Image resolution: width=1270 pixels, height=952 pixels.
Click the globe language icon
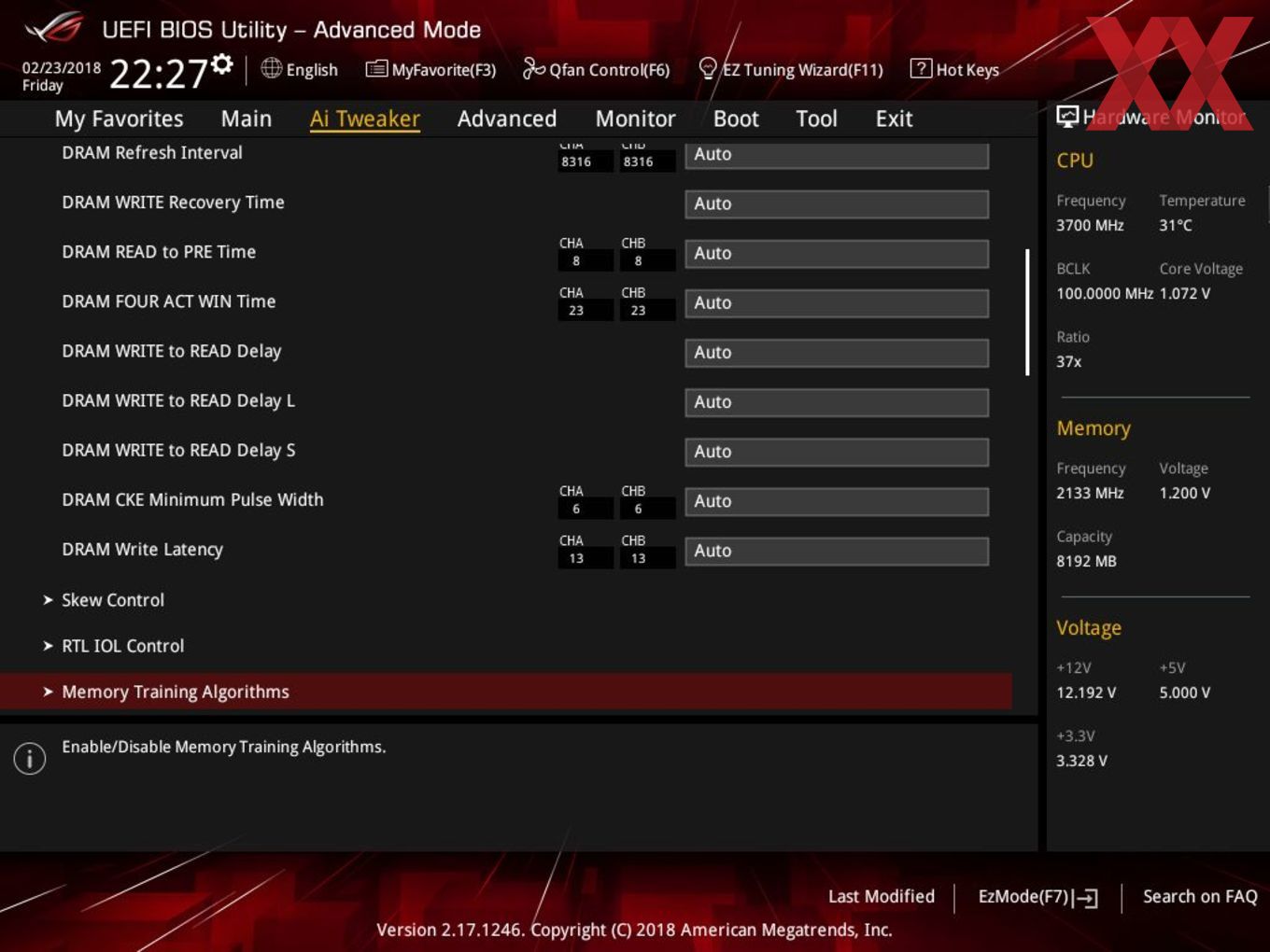pos(271,68)
